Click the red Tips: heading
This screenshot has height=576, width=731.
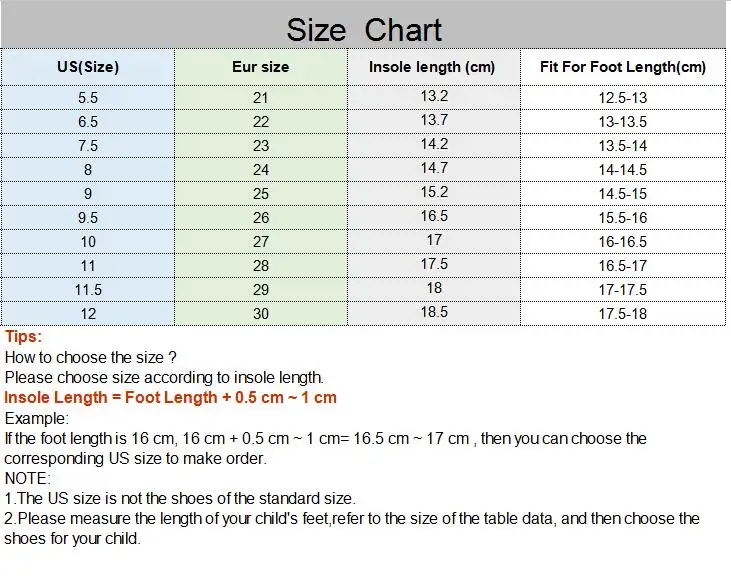[23, 336]
